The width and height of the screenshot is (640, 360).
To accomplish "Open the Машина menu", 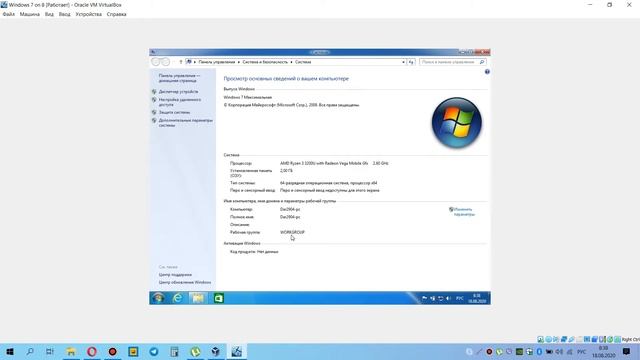I will 30,14.
